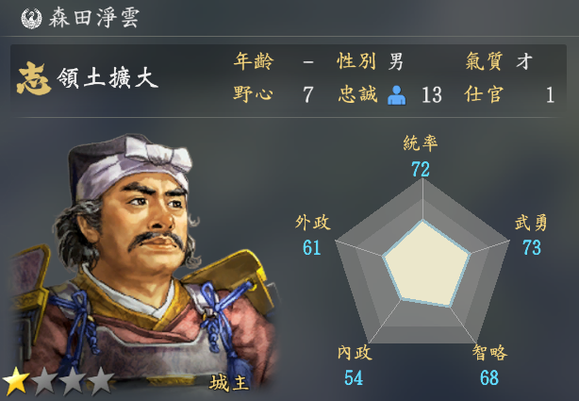This screenshot has width=579, height=401.
Task: Click the fourth grey rank star
Action: [101, 380]
